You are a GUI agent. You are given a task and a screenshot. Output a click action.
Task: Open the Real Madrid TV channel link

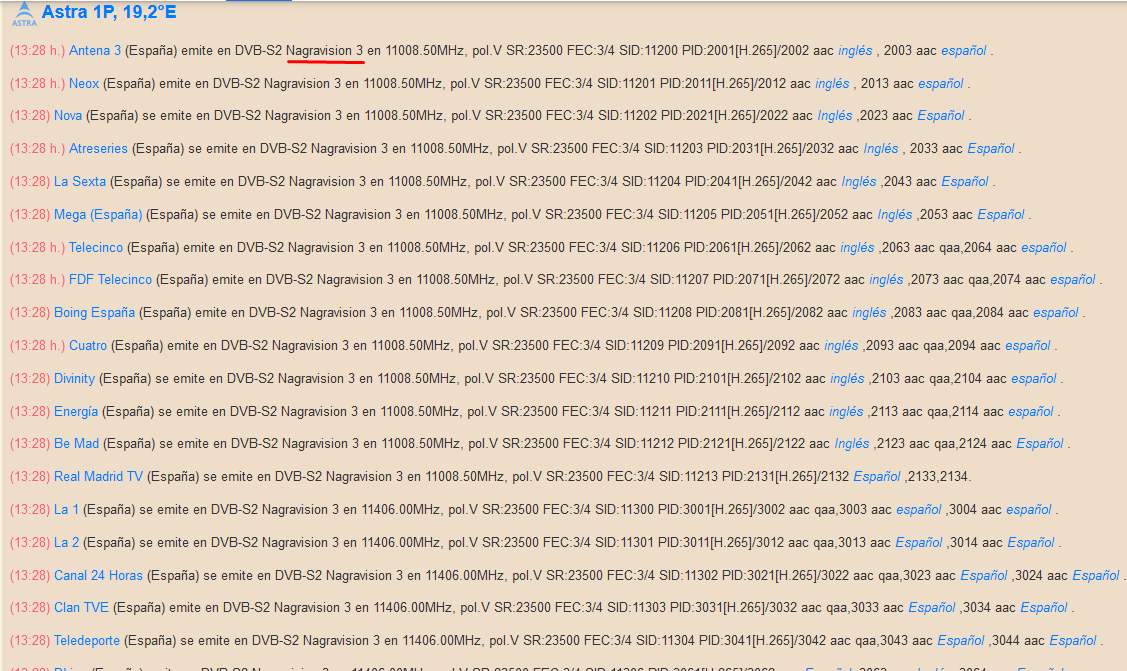point(98,476)
